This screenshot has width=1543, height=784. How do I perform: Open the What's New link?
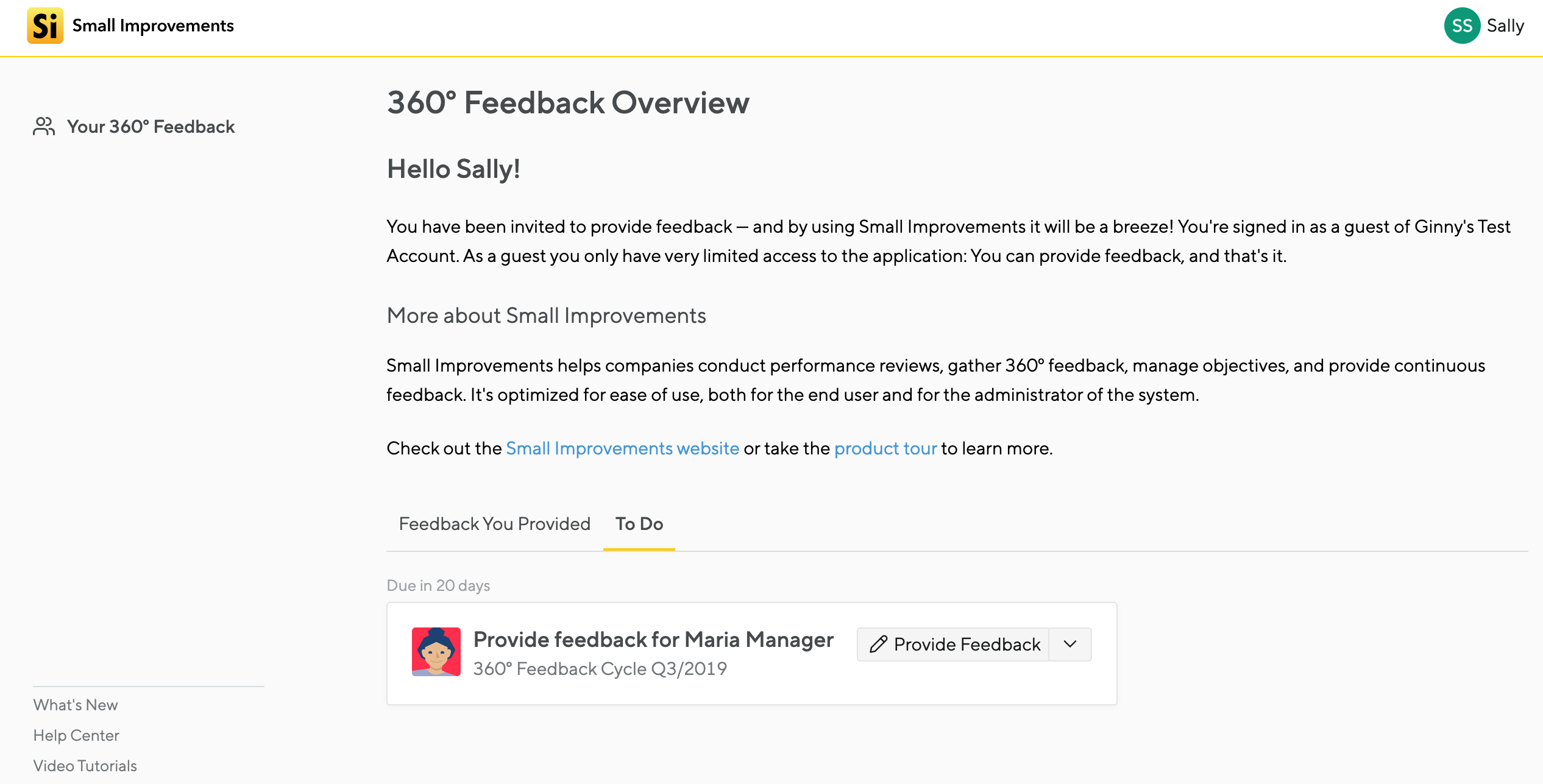(x=76, y=705)
